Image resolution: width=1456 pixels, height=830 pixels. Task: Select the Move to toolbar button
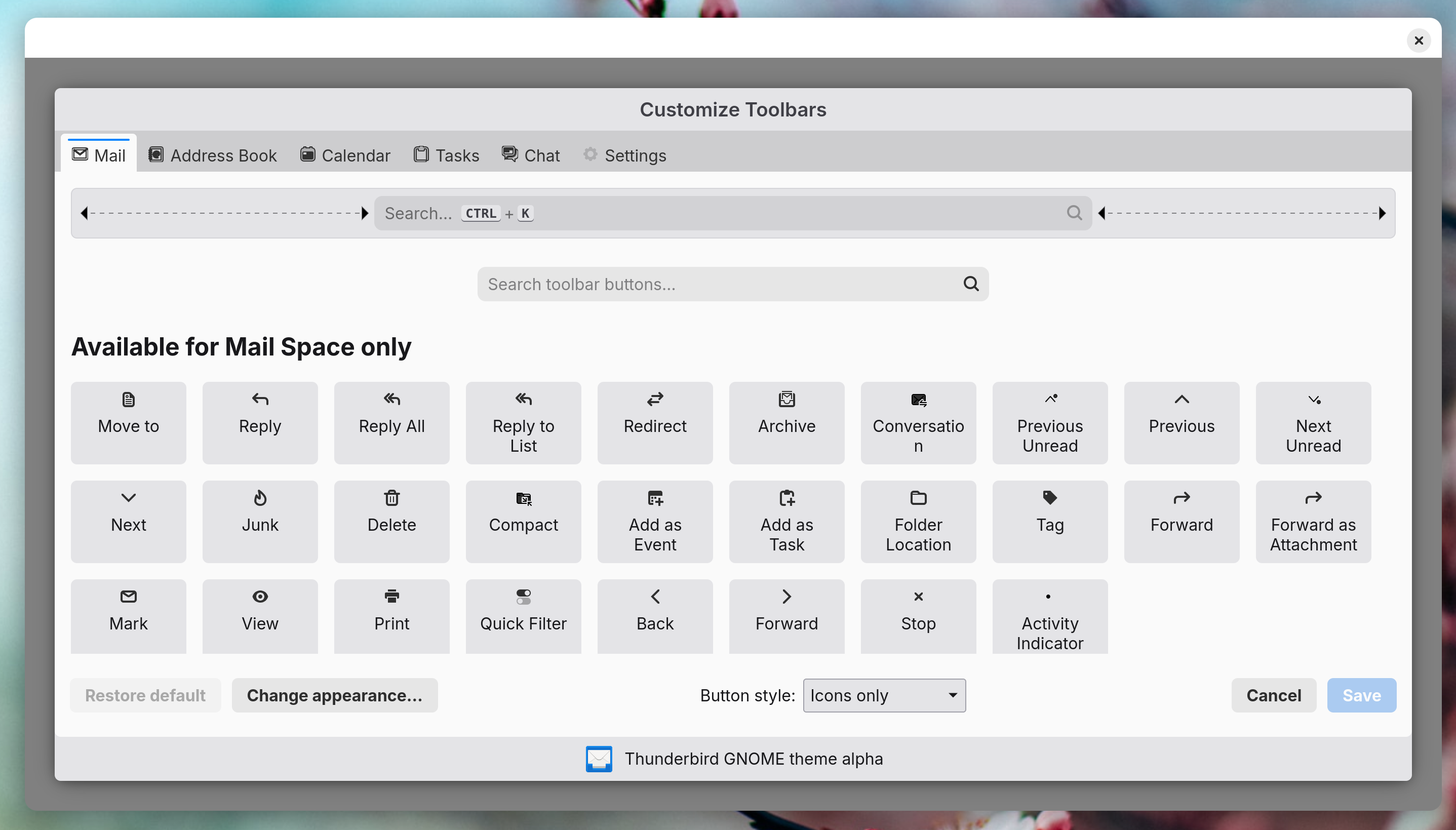128,422
